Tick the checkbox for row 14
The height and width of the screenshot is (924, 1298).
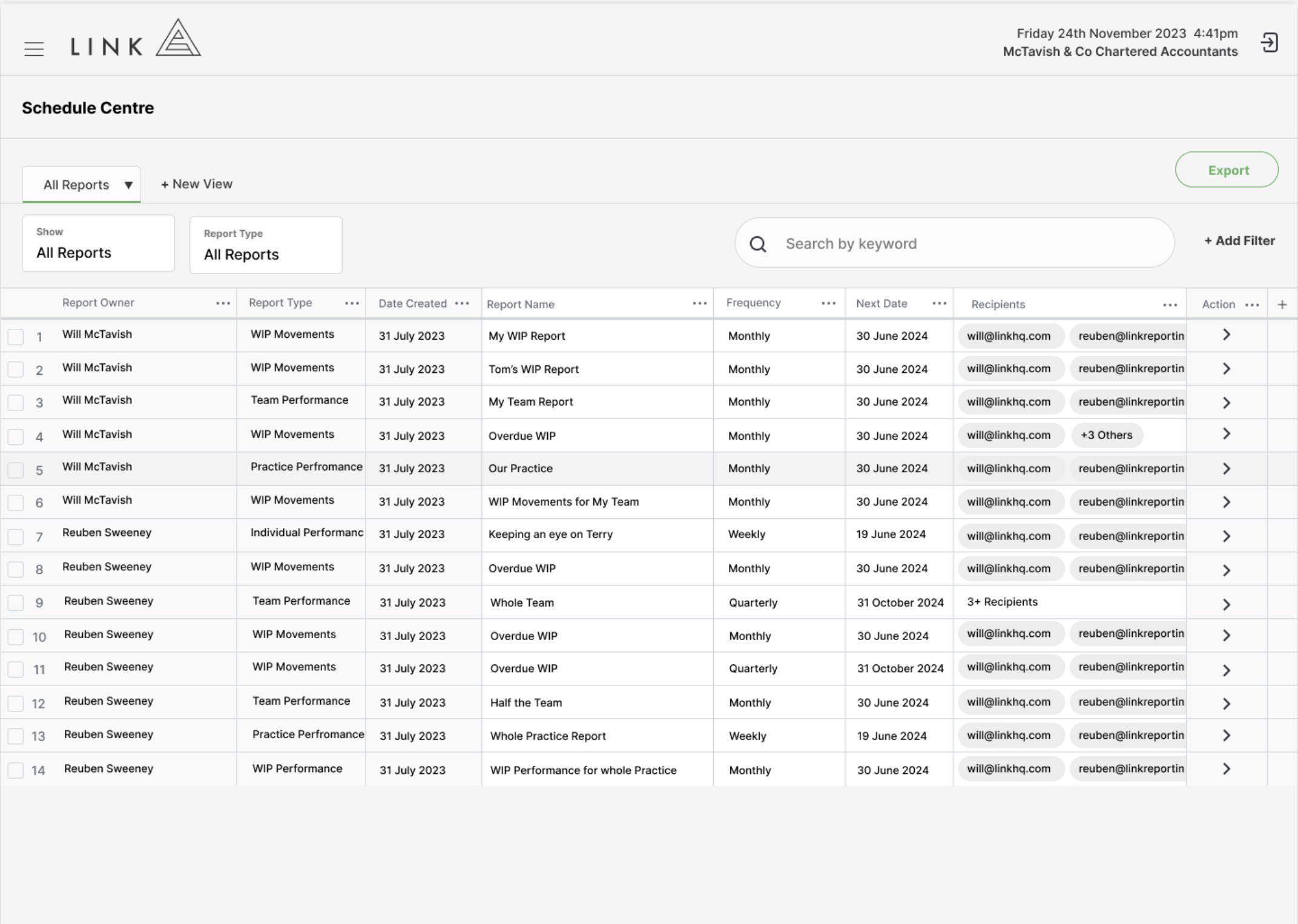(16, 770)
